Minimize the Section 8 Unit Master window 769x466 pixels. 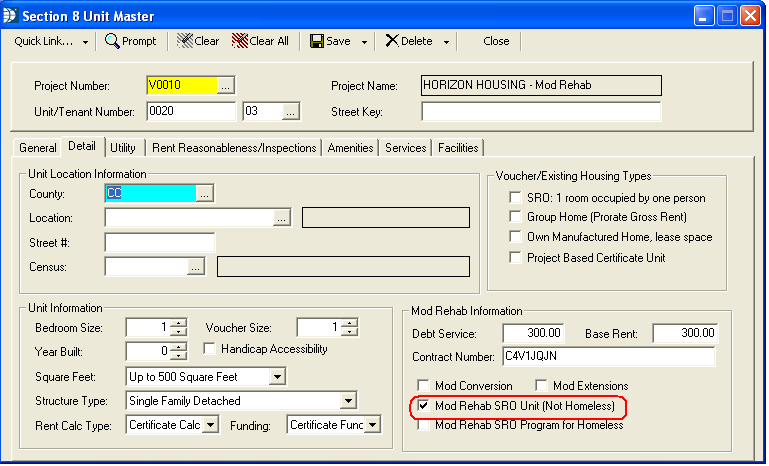tap(704, 16)
